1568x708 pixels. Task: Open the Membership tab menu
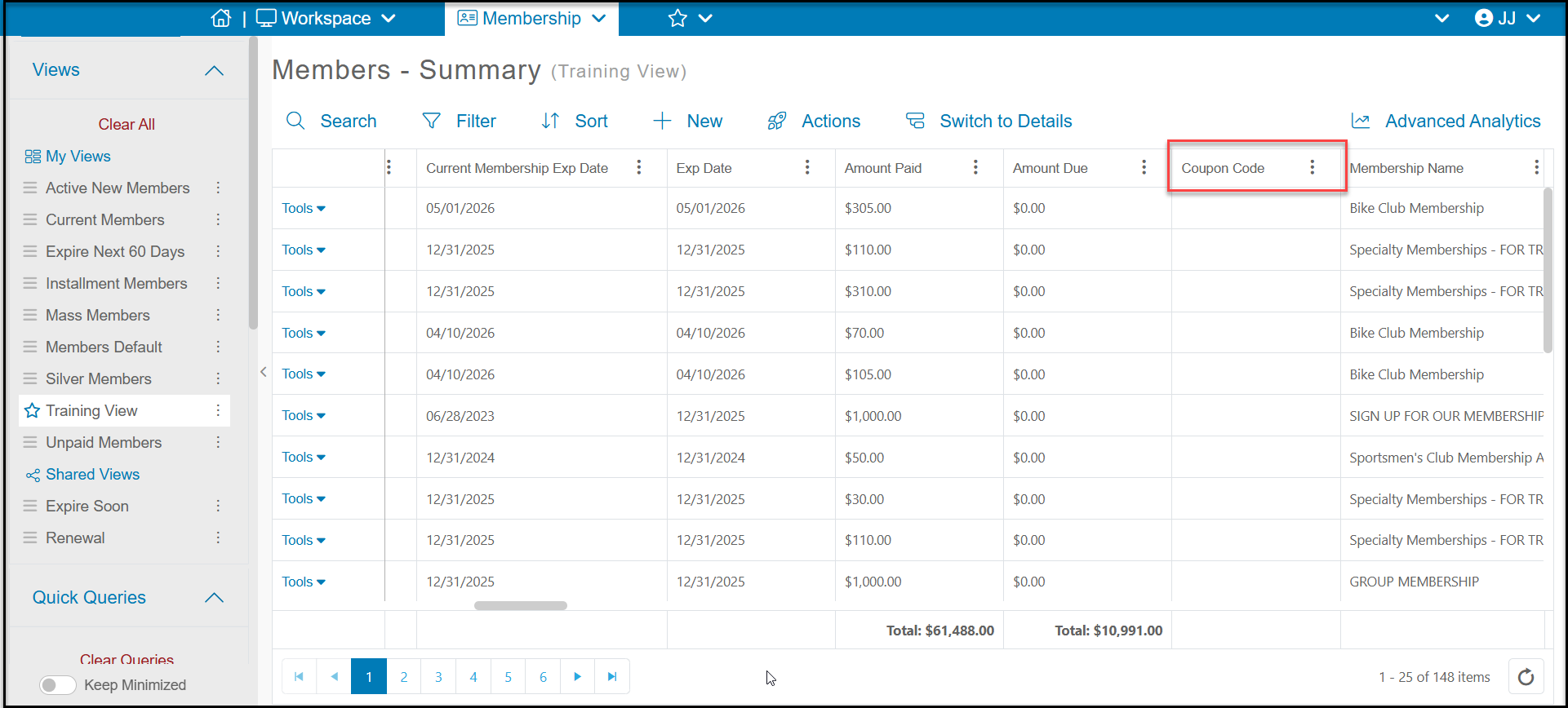click(x=531, y=18)
